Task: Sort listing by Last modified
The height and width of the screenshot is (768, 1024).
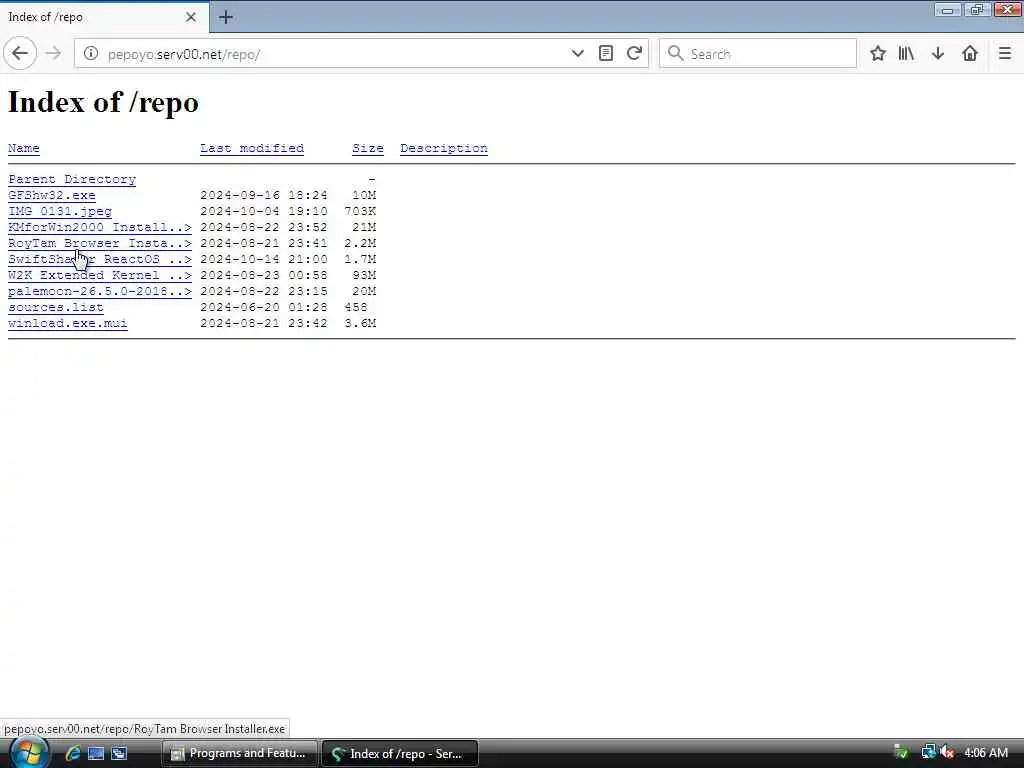Action: [251, 148]
